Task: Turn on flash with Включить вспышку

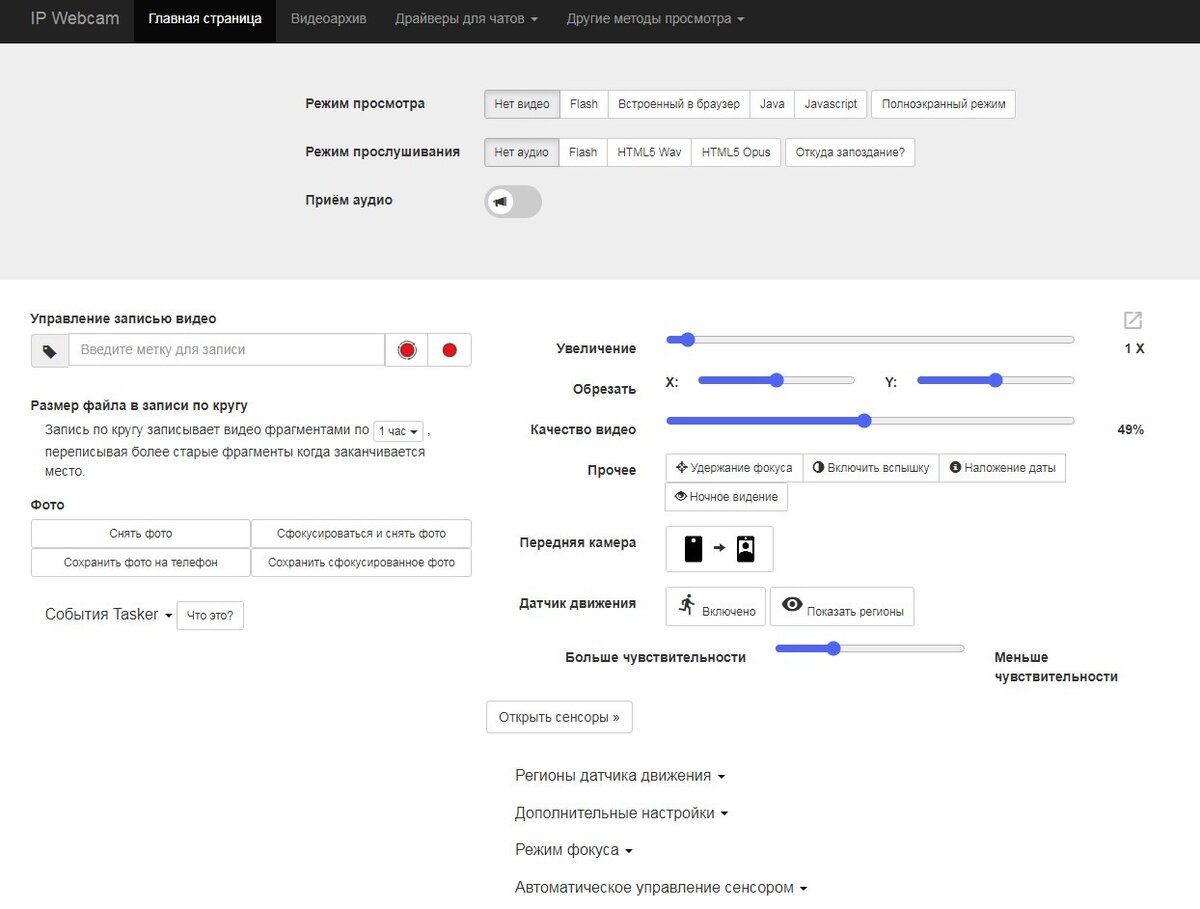Action: 871,468
